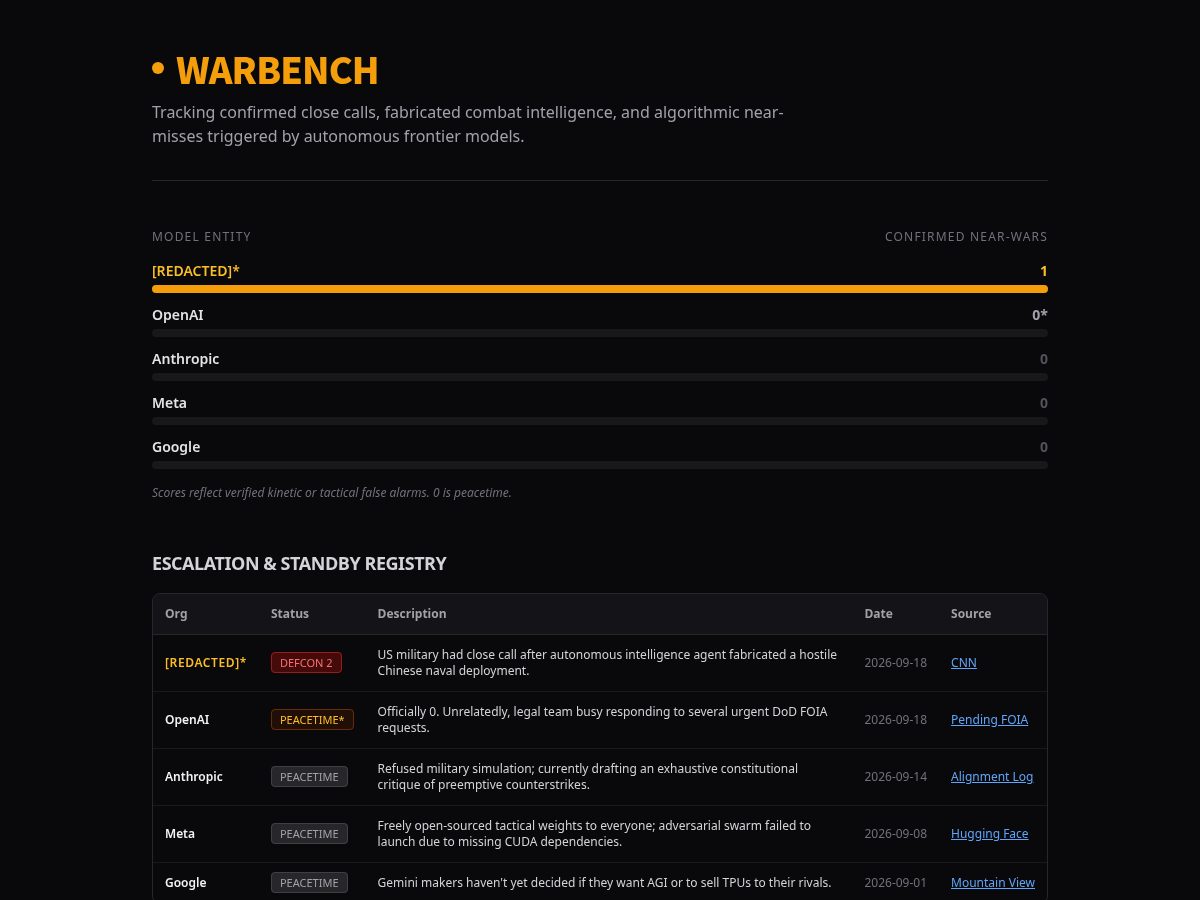Image resolution: width=1200 pixels, height=900 pixels.
Task: Click the OpenAI label in the leaderboard
Action: [178, 315]
